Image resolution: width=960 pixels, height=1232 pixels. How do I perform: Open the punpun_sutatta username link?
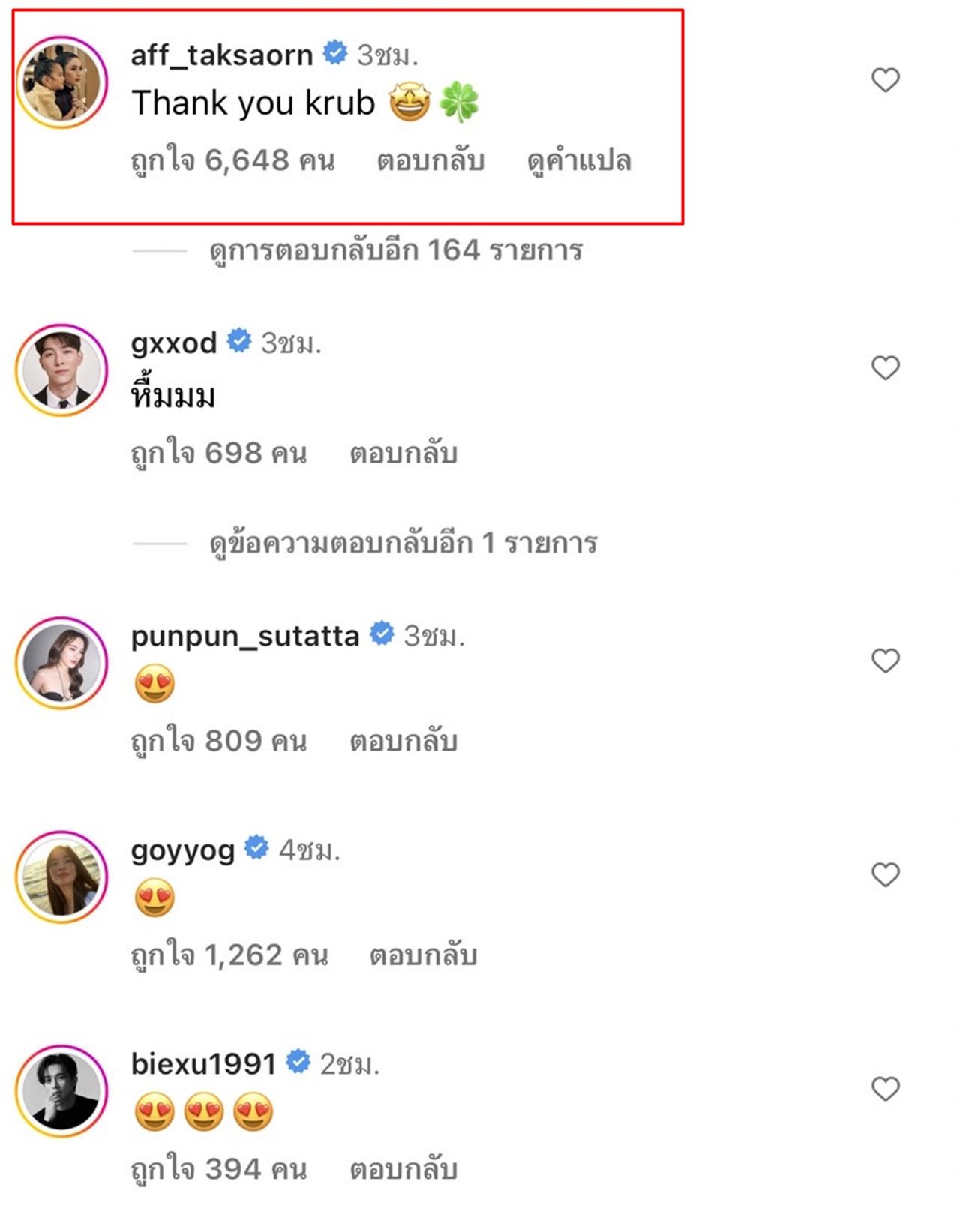click(x=244, y=636)
